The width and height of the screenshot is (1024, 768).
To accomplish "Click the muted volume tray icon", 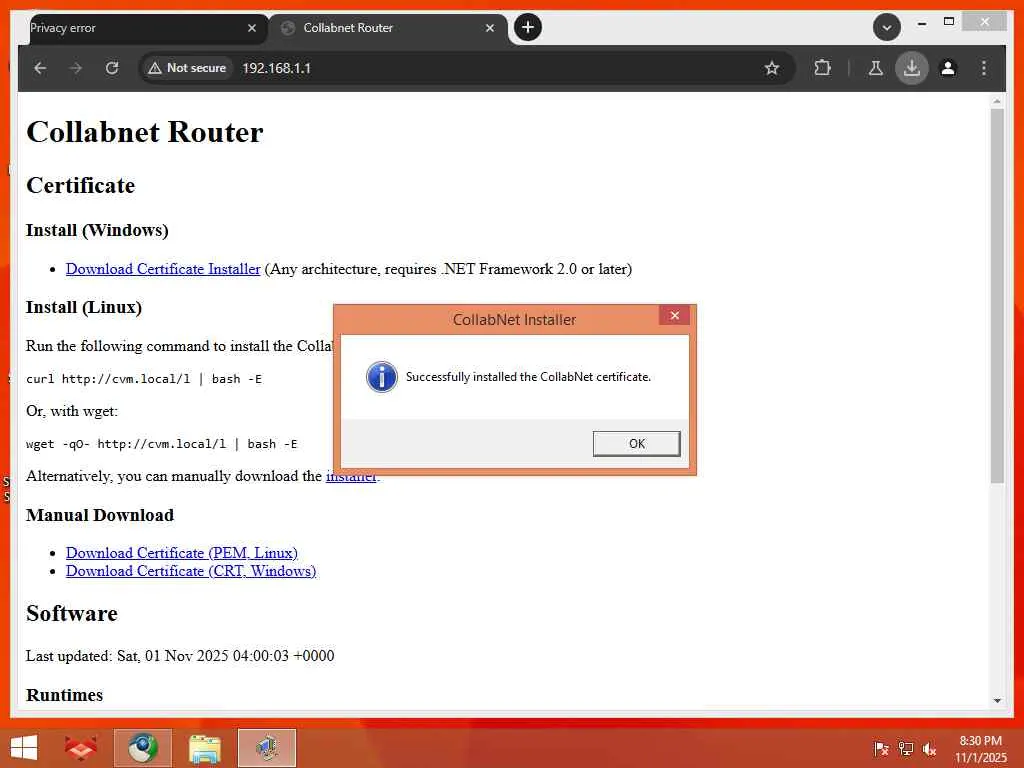I will [x=929, y=748].
